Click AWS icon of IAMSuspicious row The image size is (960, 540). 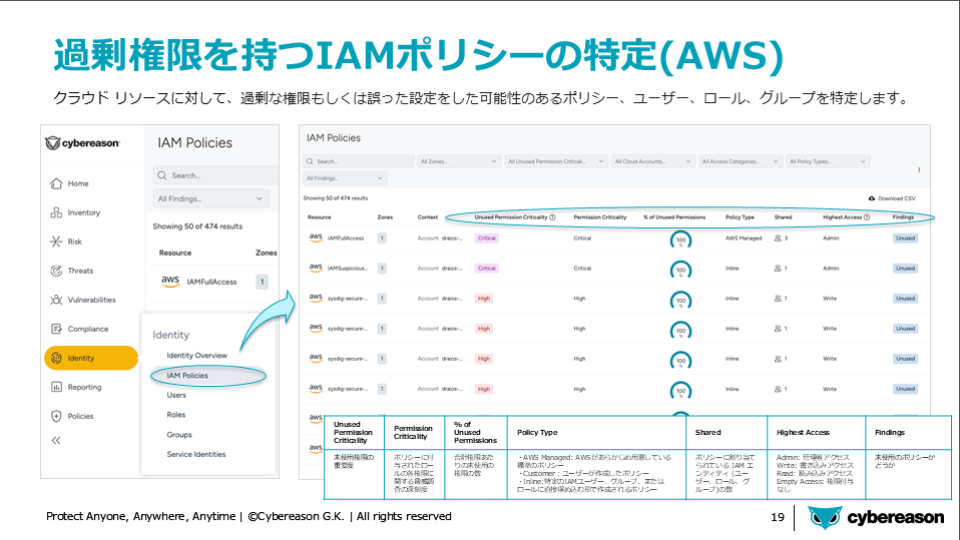315,268
